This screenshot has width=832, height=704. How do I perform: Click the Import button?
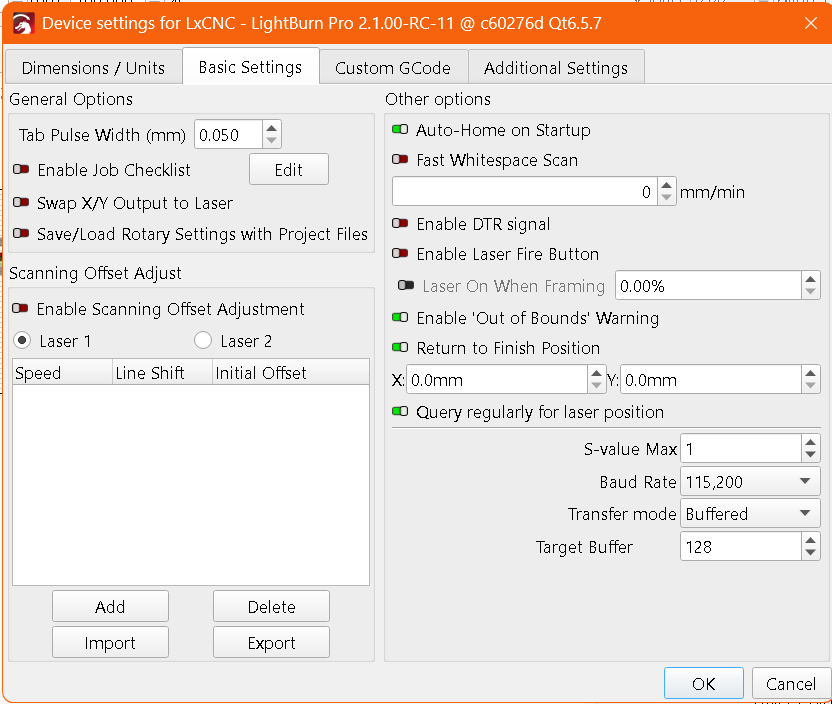click(x=110, y=642)
